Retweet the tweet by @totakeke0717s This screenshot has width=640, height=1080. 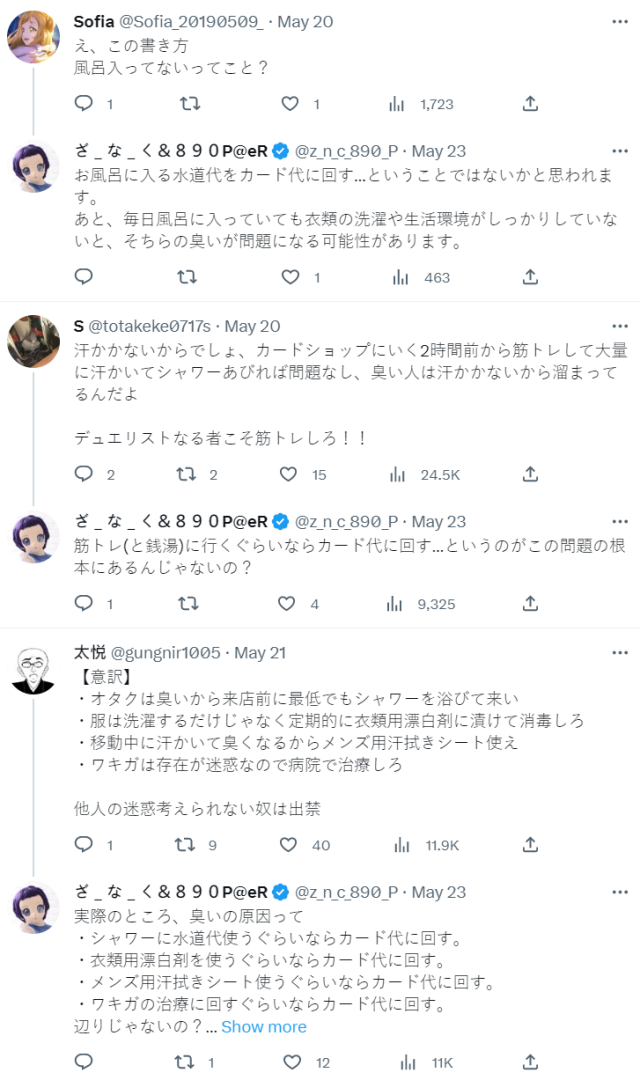tap(186, 474)
